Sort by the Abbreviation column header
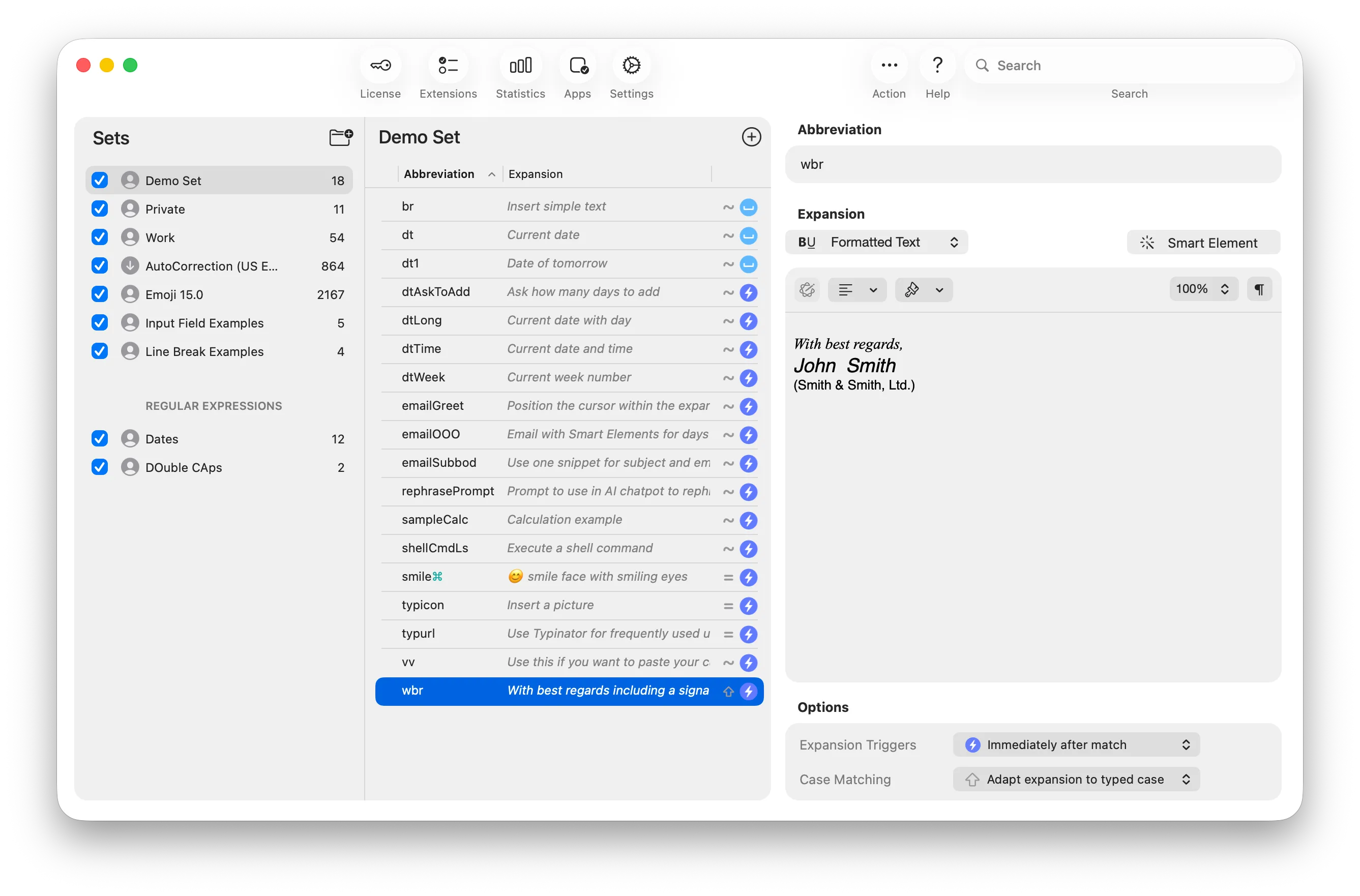The height and width of the screenshot is (896, 1360). pyautogui.click(x=439, y=174)
